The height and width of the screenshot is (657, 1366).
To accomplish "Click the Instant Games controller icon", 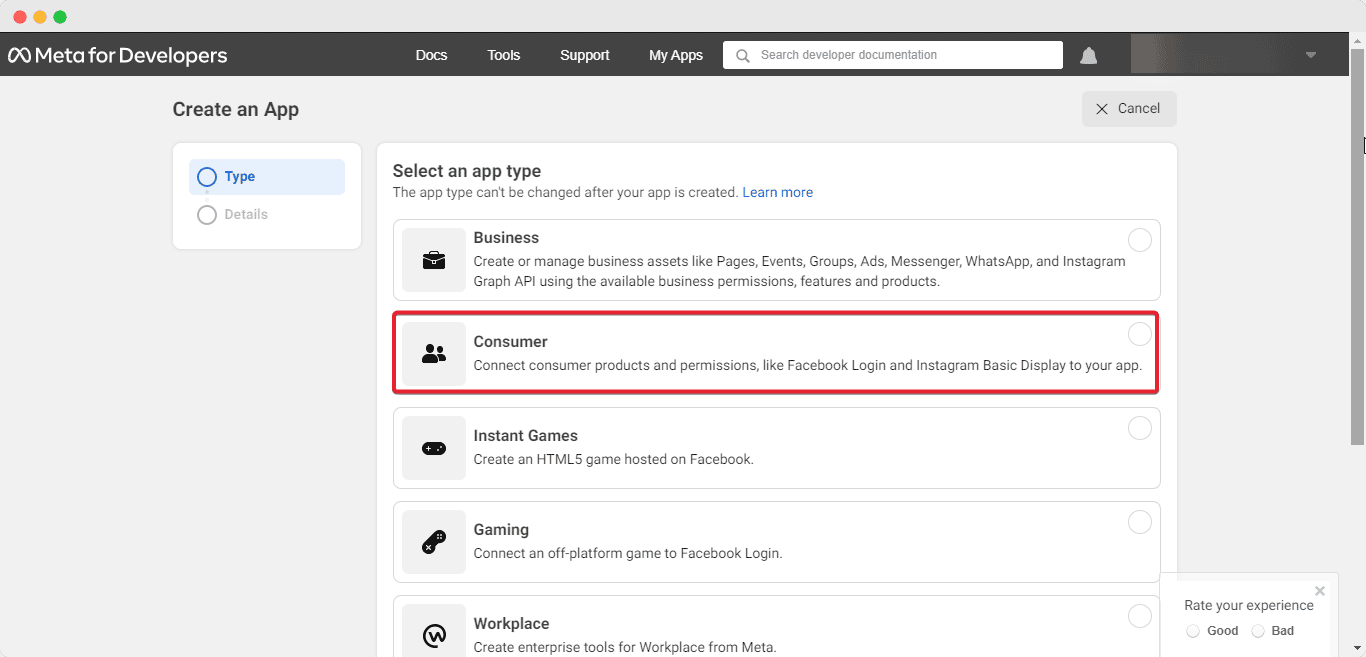I will [x=434, y=448].
